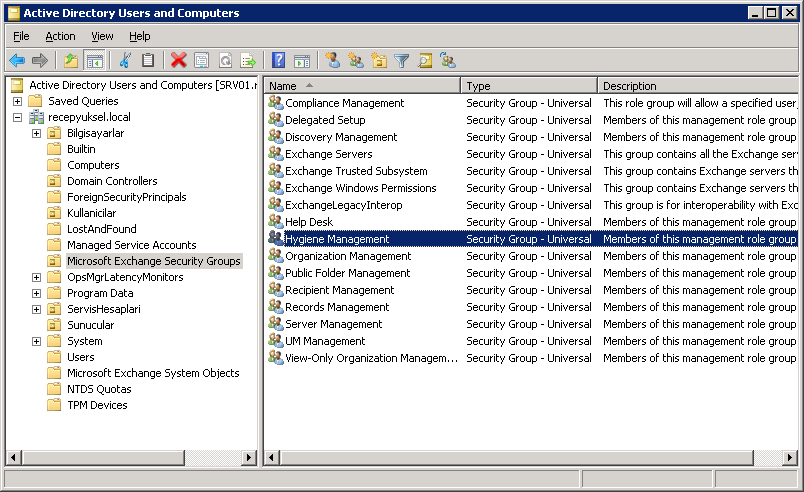Select the Public Folder Management group
Image resolution: width=804 pixels, height=492 pixels.
coord(348,273)
